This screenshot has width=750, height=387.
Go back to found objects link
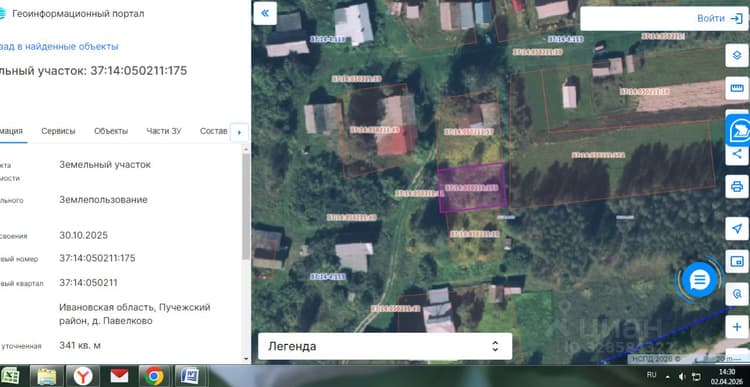click(x=59, y=46)
